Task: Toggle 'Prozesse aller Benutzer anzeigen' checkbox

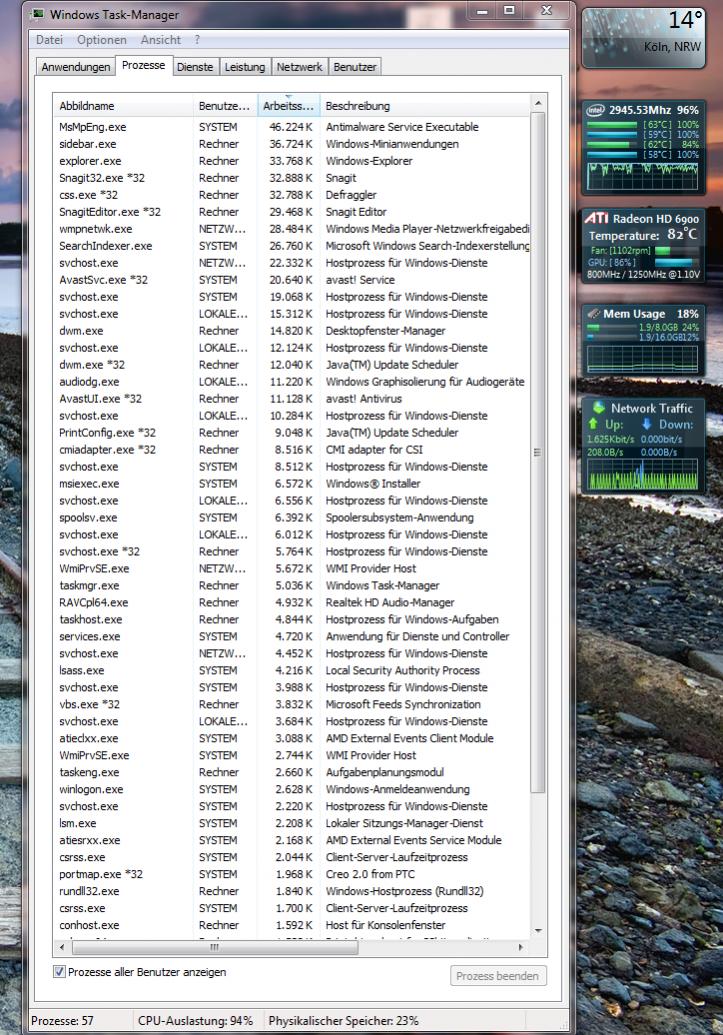Action: point(59,972)
